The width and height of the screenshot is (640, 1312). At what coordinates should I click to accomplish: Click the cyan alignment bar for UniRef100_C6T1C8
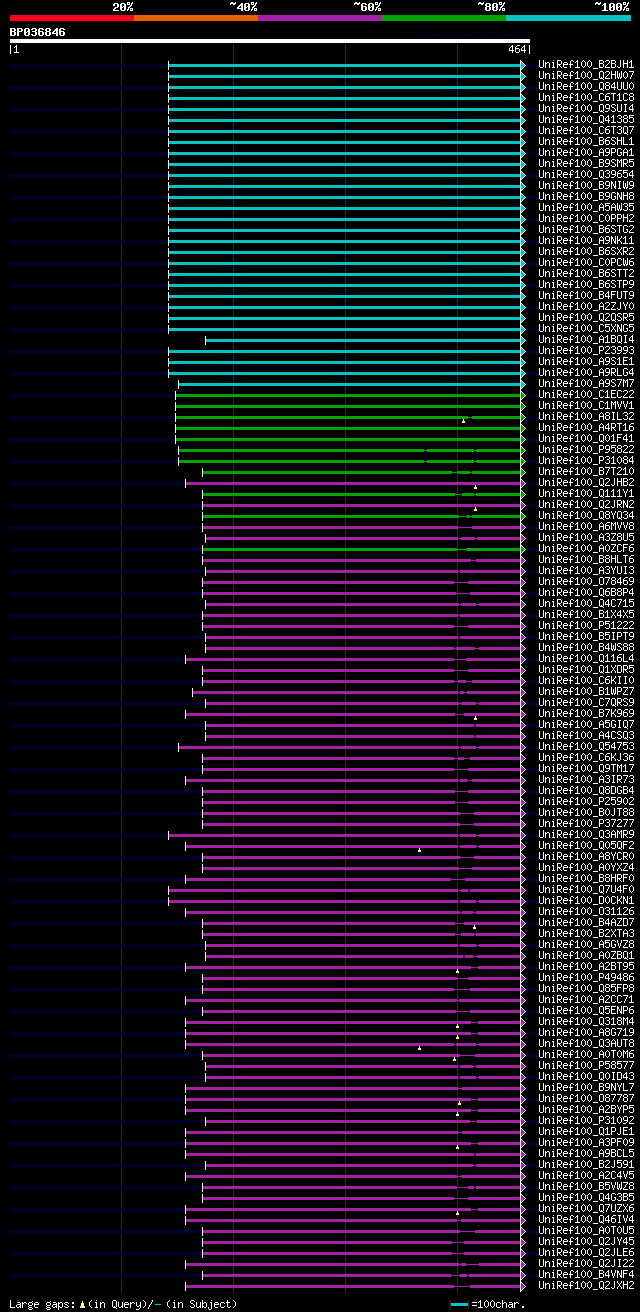click(346, 97)
